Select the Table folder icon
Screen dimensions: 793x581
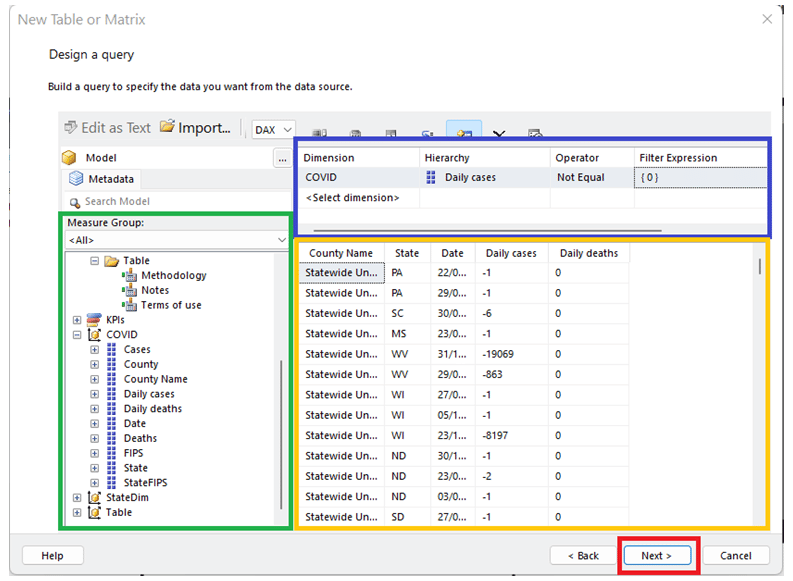[x=111, y=261]
